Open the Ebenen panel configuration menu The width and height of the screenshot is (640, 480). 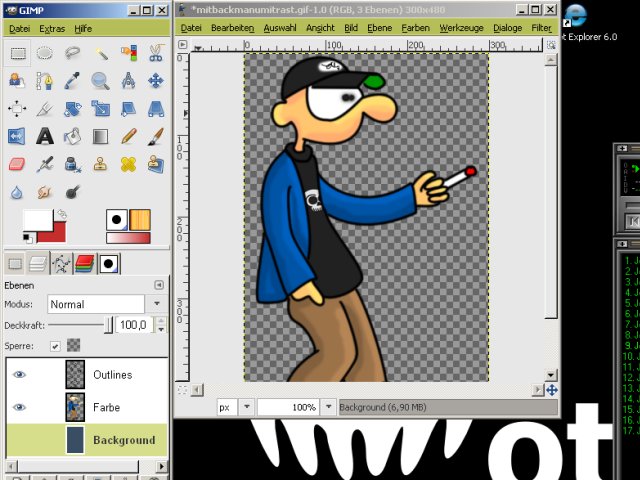point(159,285)
